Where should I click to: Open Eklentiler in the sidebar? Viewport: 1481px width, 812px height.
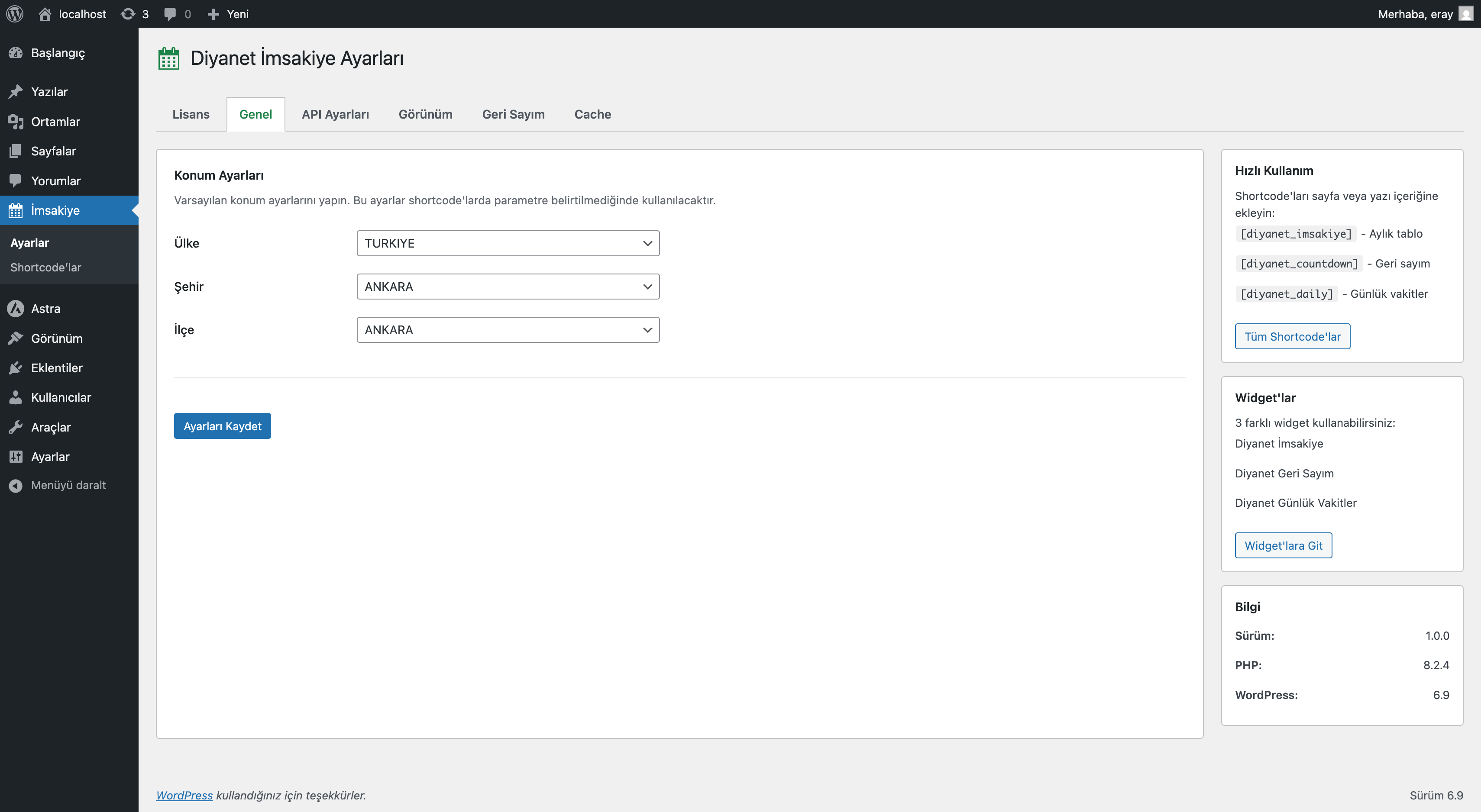tap(69, 368)
